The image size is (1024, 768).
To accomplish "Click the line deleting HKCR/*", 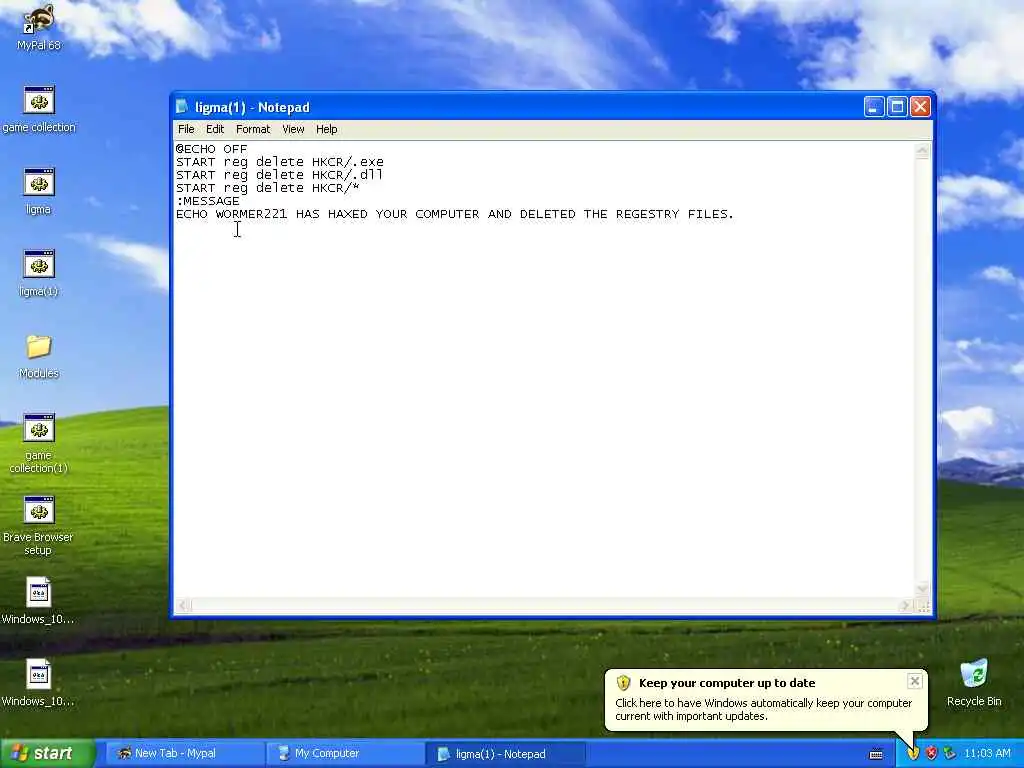I will pos(268,188).
